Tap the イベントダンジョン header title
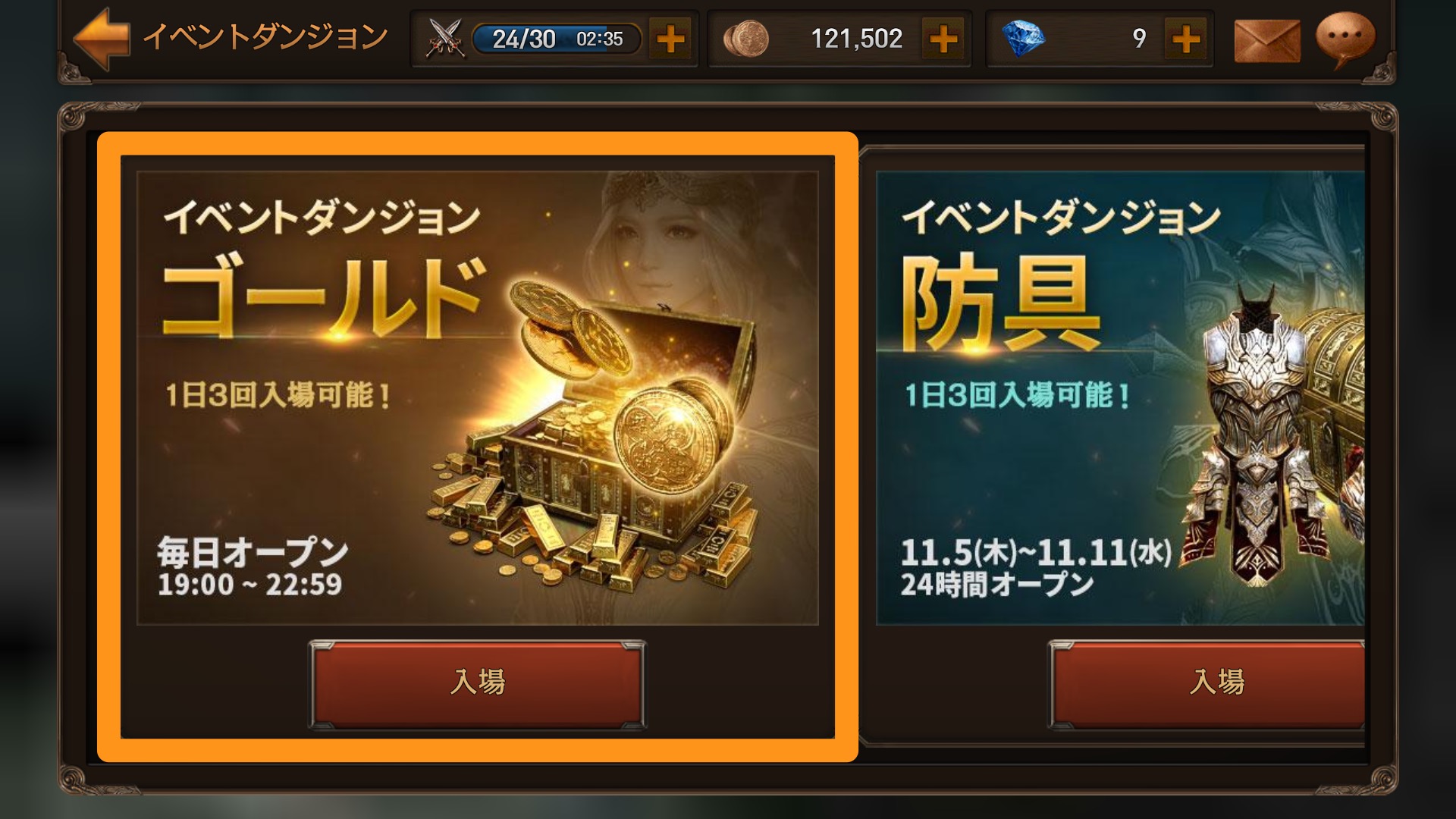This screenshot has width=1456, height=819. point(265,36)
